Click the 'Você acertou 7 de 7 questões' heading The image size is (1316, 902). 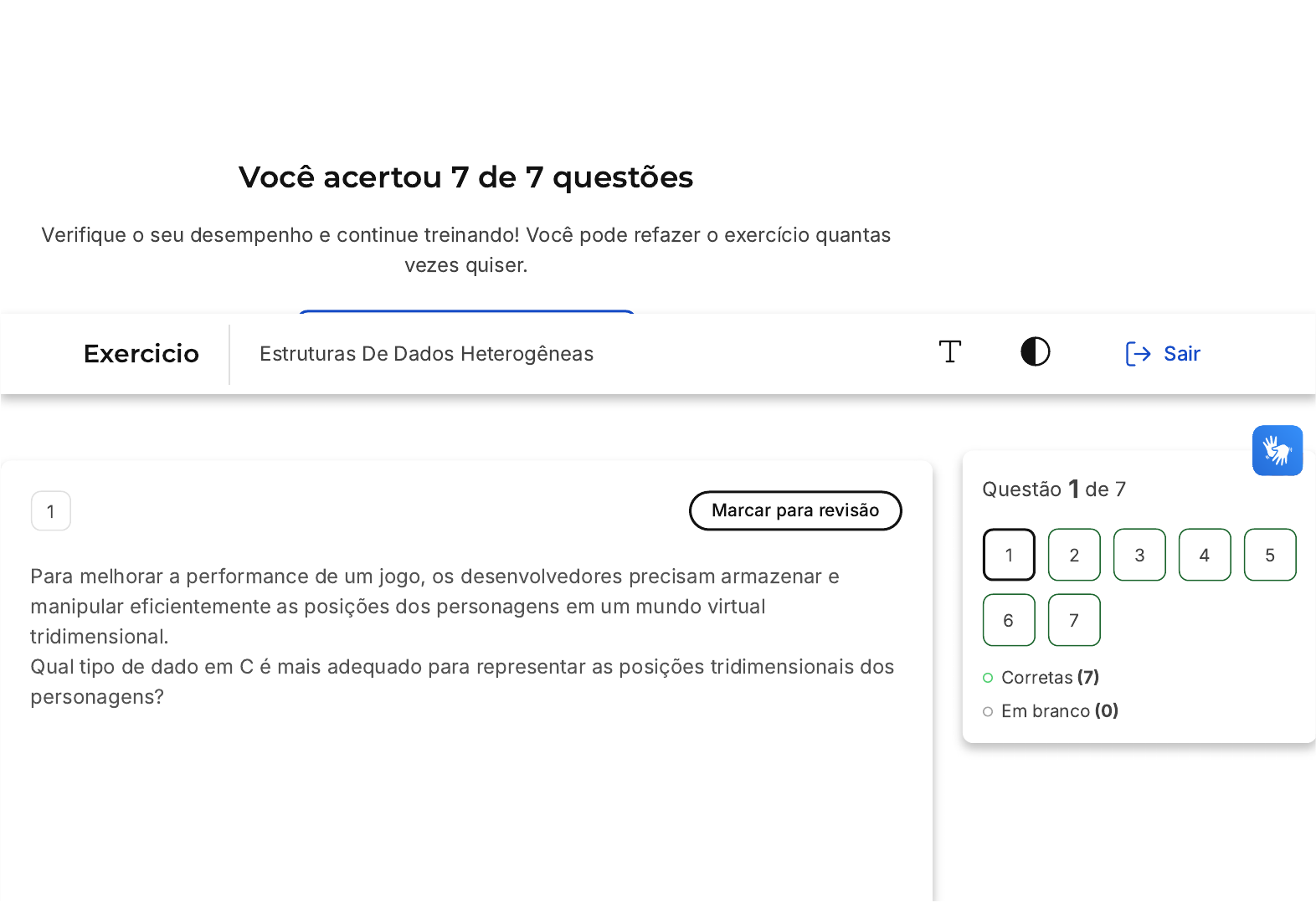465,177
